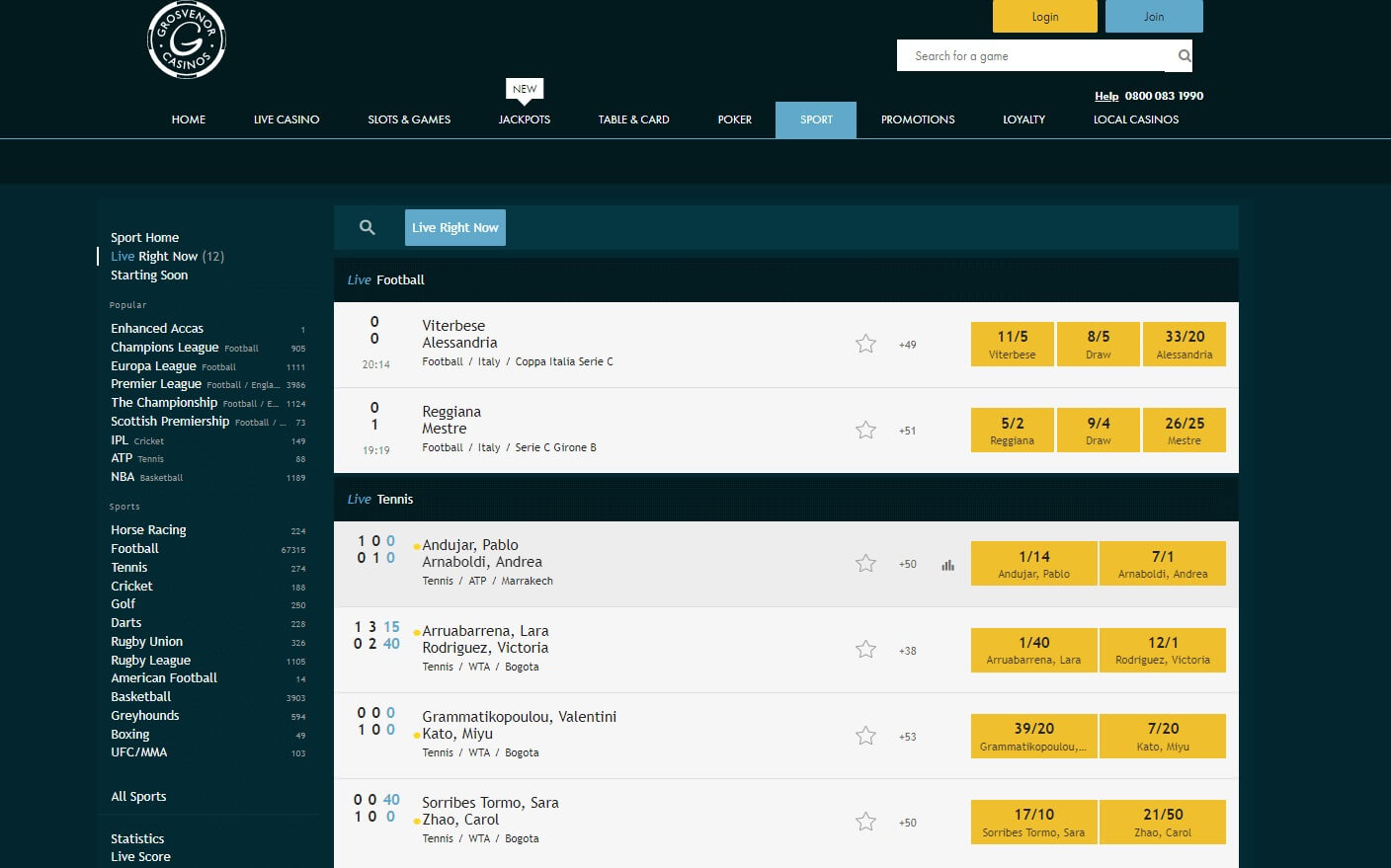Bet 1/14 on Andujar, Pablo
Screen dimensions: 1391x868
click(1034, 564)
